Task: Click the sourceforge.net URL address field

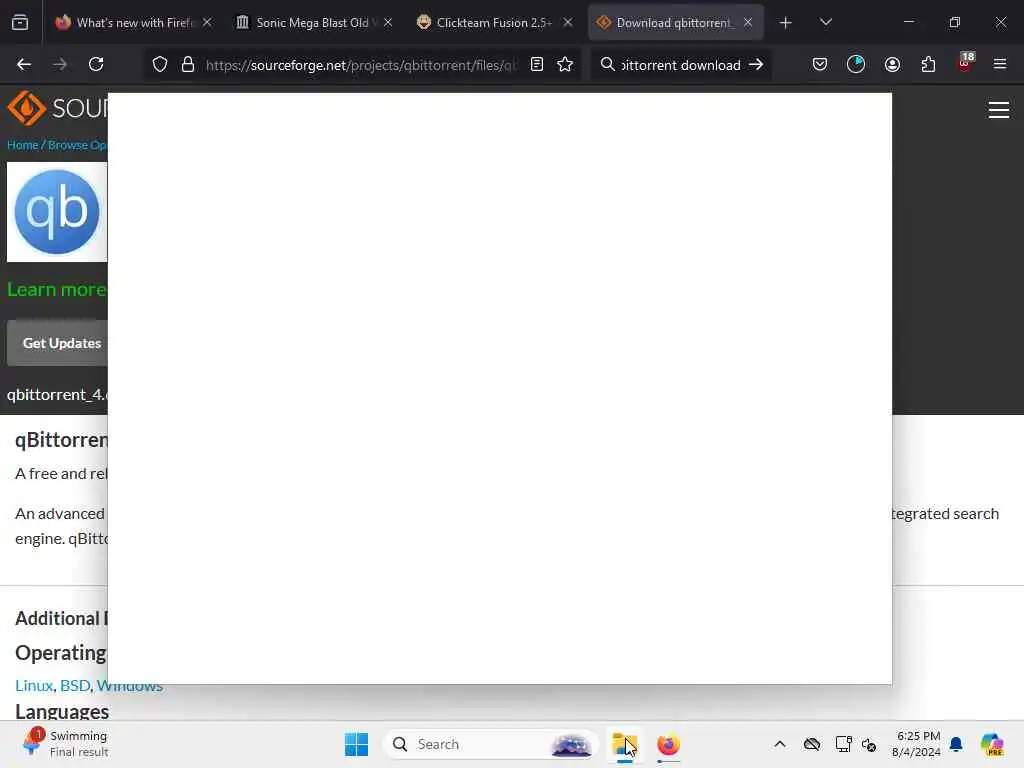Action: 360,65
